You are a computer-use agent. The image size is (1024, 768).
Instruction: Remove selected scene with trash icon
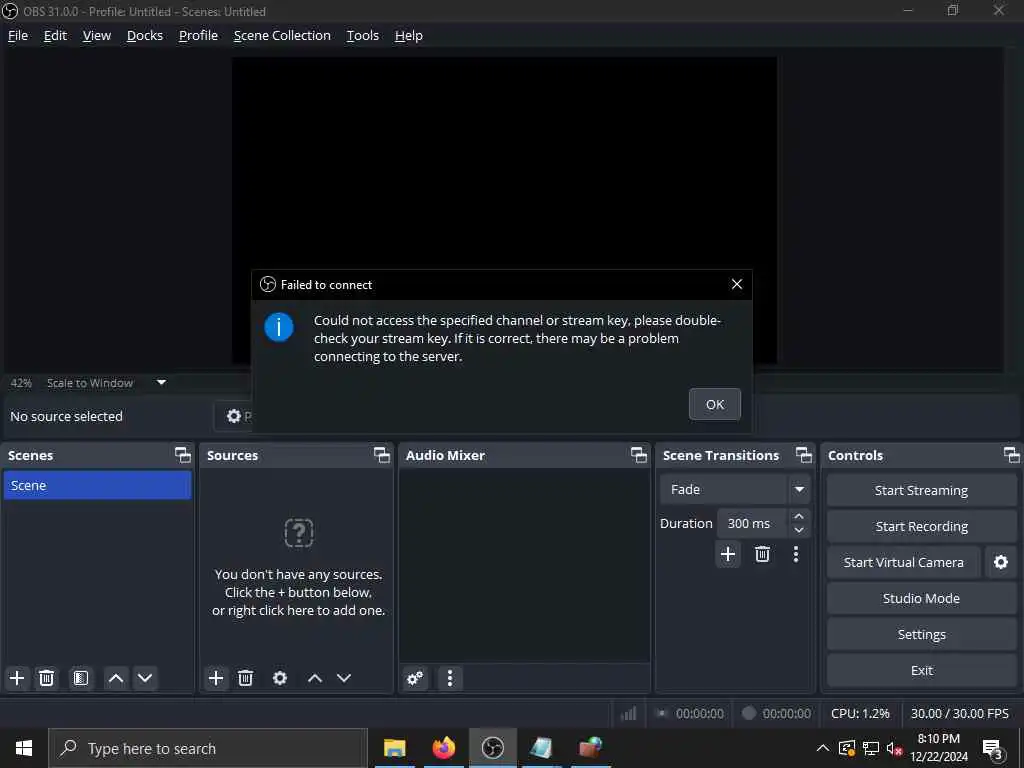pyautogui.click(x=46, y=678)
